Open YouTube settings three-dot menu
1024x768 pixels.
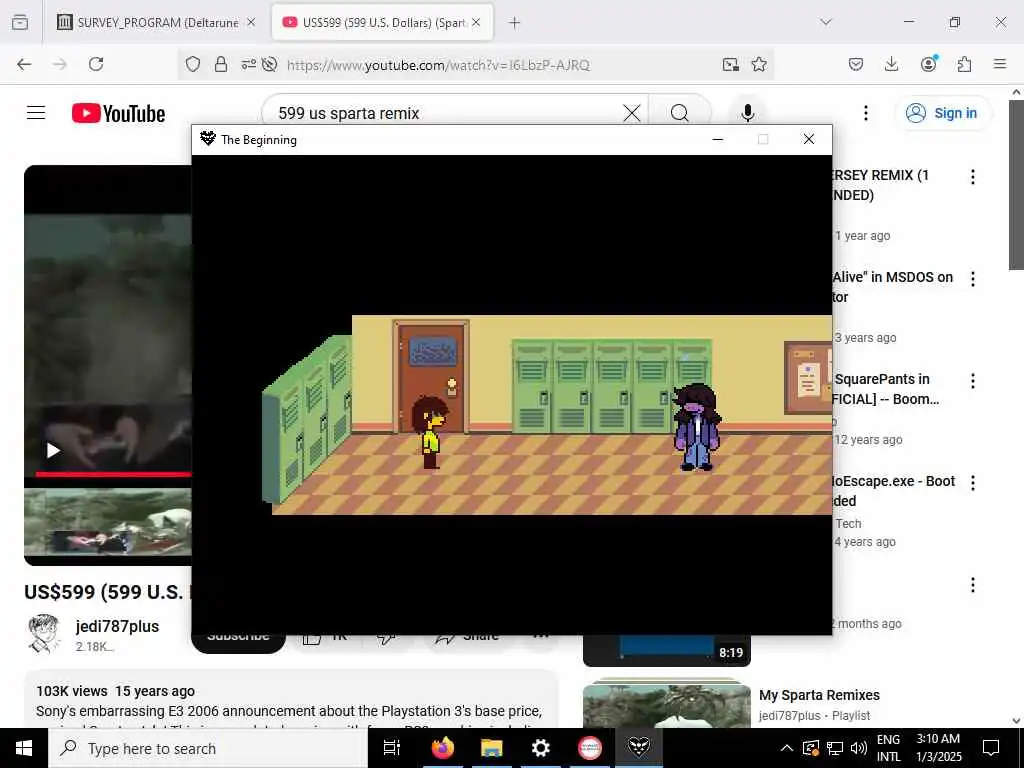[866, 114]
